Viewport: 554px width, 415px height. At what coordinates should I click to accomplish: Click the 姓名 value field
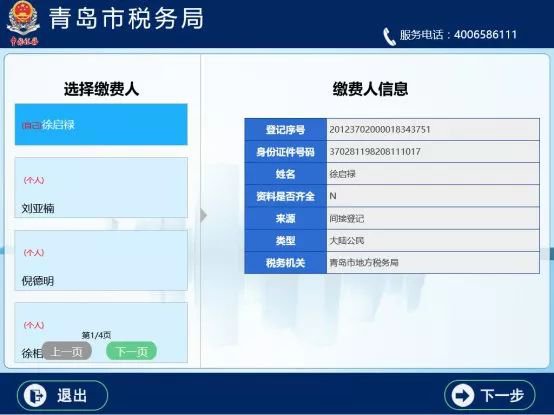[433, 174]
